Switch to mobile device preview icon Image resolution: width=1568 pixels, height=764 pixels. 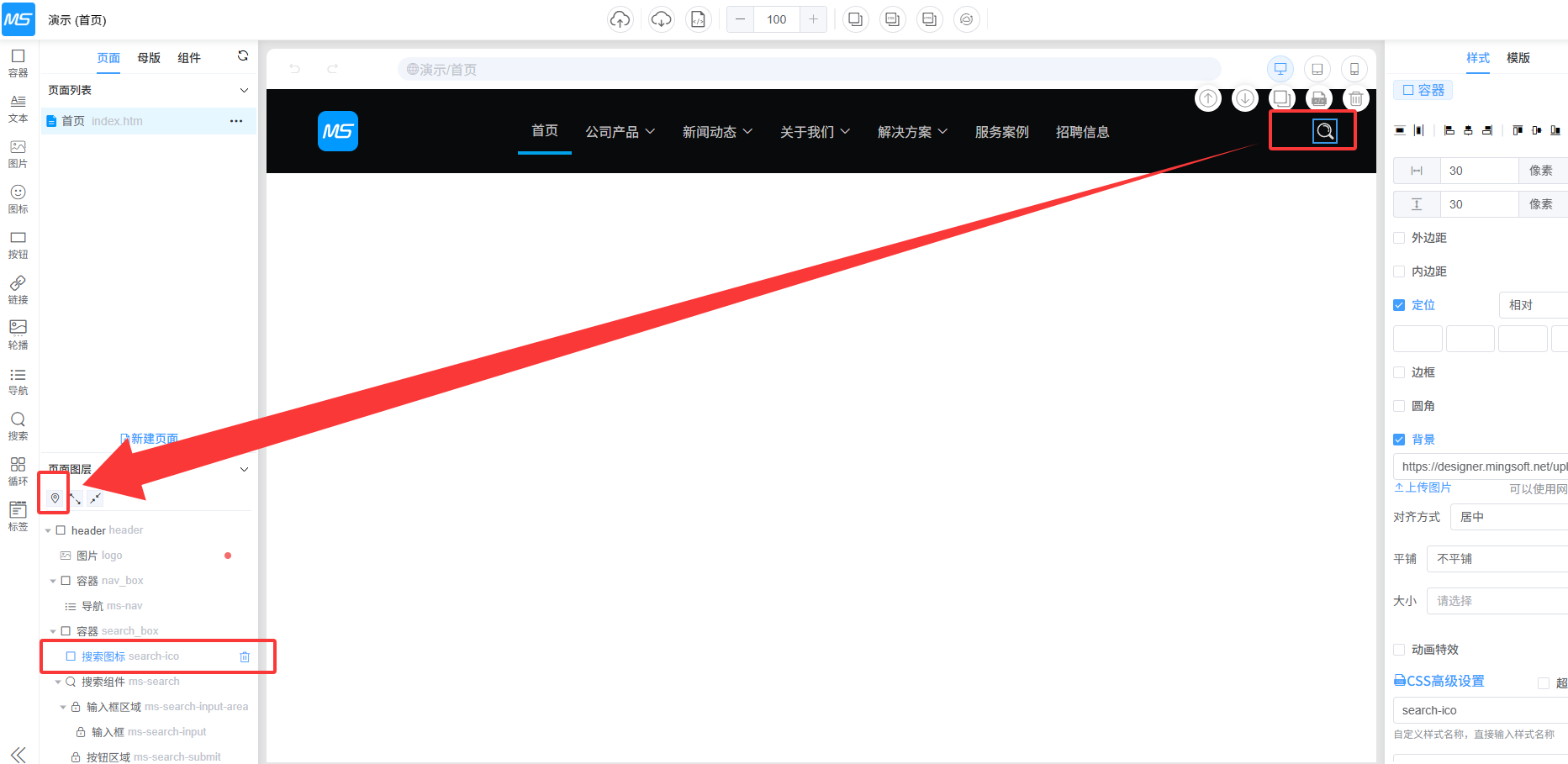1354,69
